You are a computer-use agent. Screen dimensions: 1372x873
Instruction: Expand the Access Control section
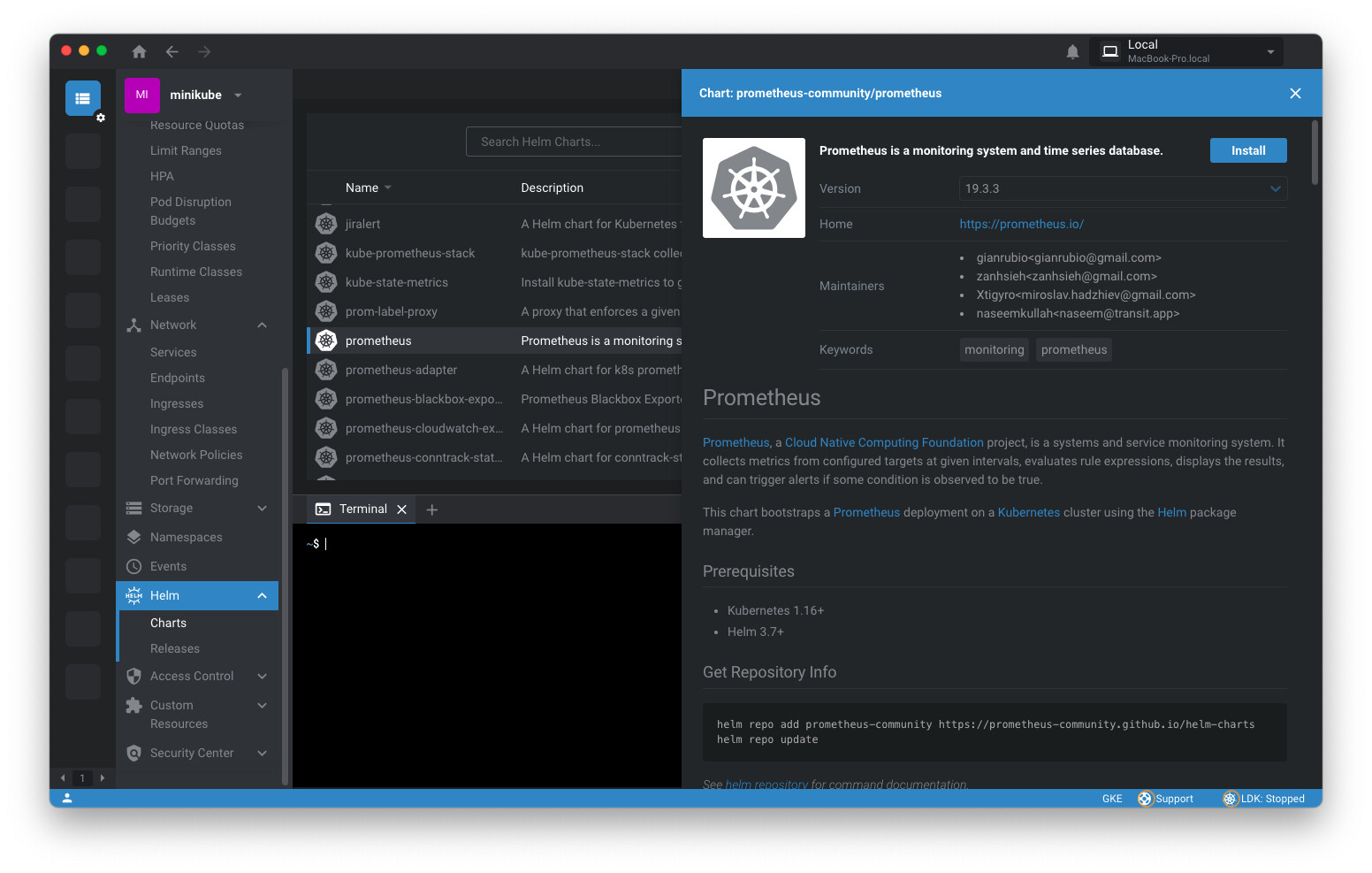coord(262,676)
